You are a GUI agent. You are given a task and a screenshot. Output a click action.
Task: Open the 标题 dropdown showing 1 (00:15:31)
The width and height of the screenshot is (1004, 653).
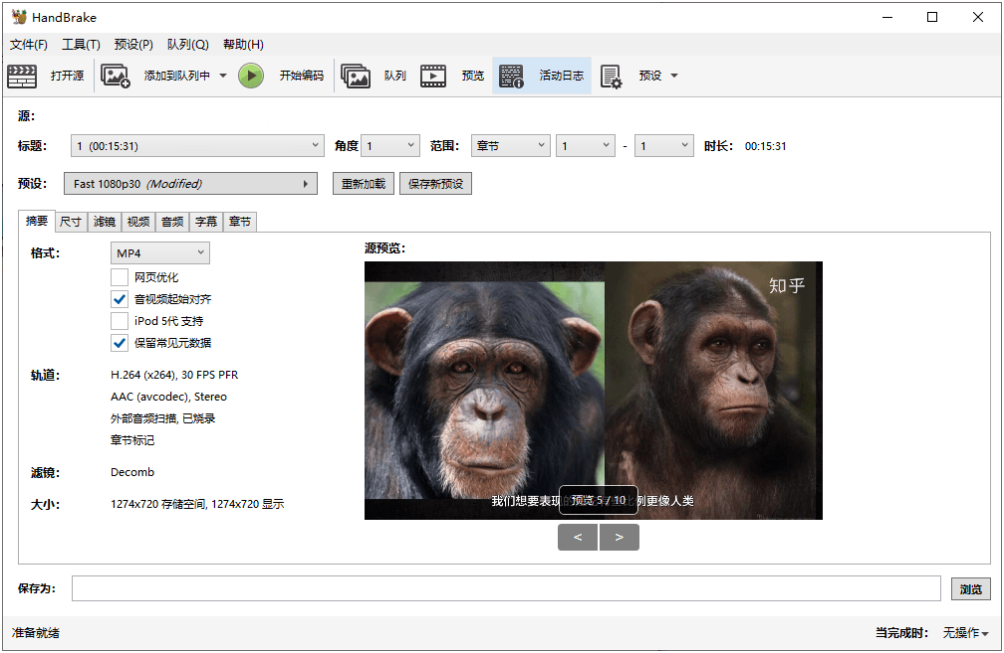pyautogui.click(x=197, y=146)
